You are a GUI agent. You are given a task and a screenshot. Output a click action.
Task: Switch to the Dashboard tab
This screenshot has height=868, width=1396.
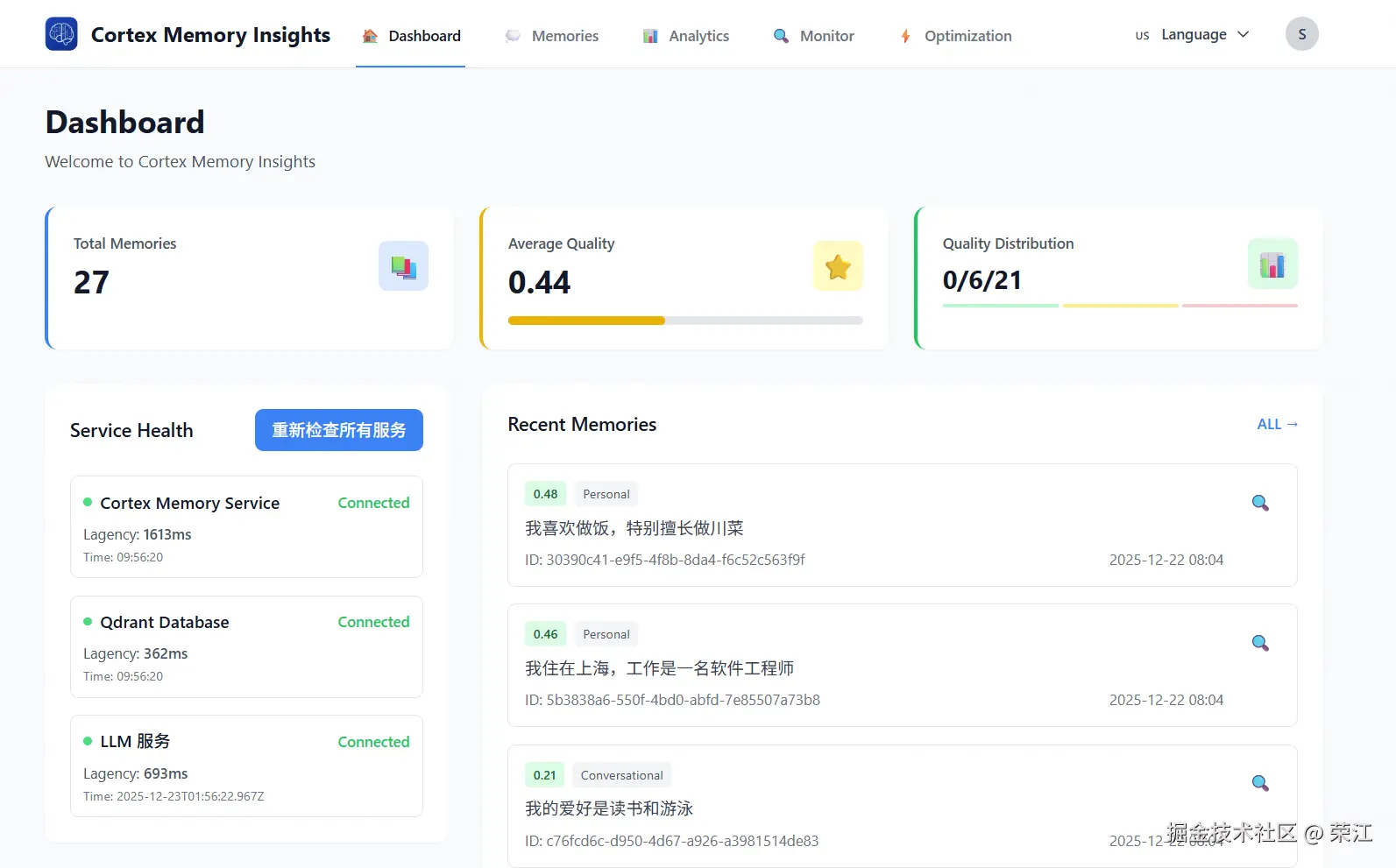pos(411,36)
